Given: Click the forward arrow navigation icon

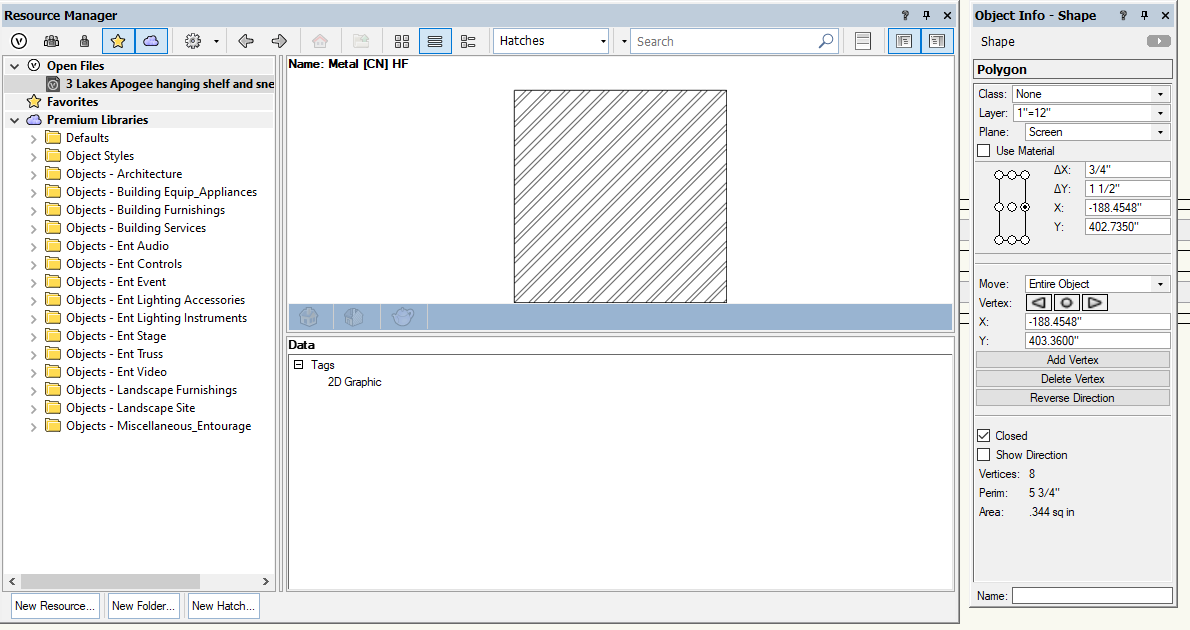Looking at the screenshot, I should pos(279,41).
